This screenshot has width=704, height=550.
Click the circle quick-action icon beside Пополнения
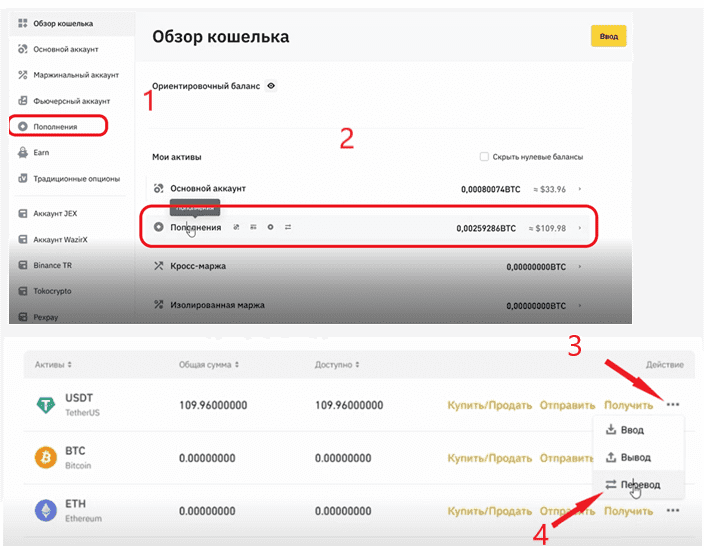270,227
